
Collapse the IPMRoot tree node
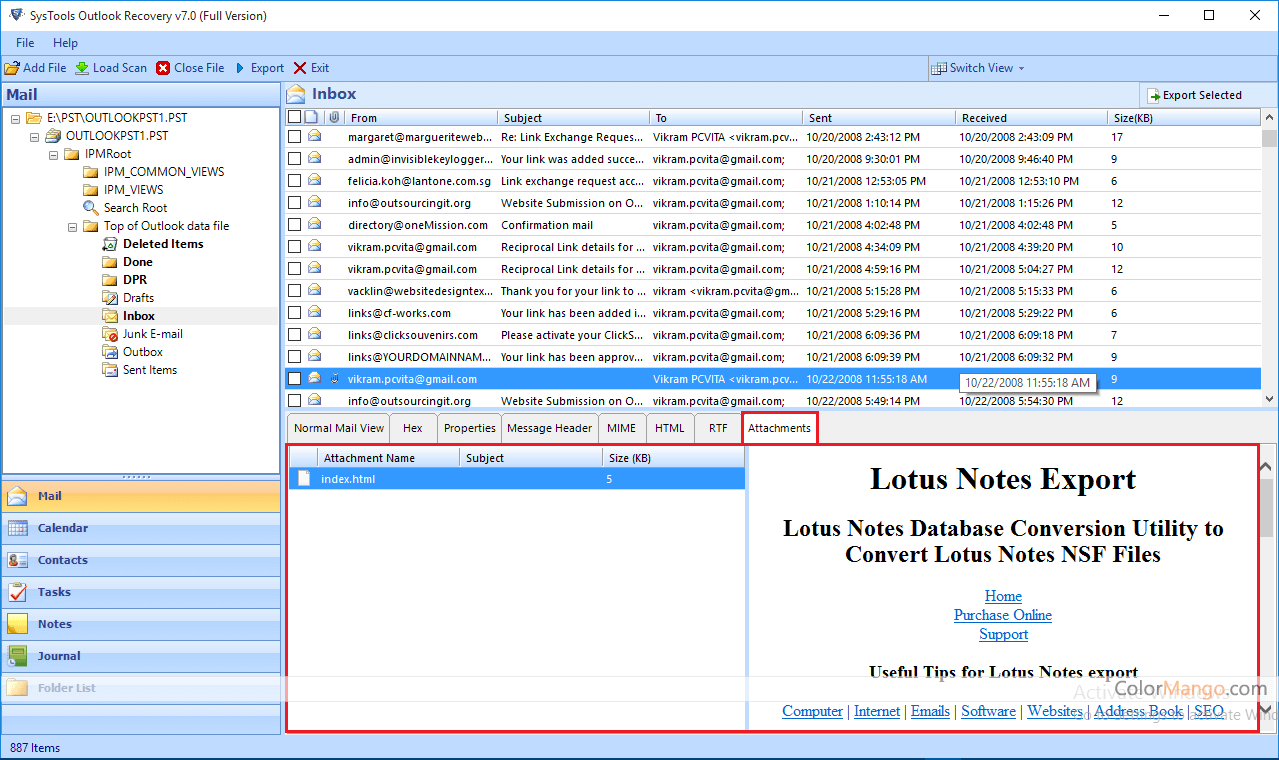click(54, 154)
